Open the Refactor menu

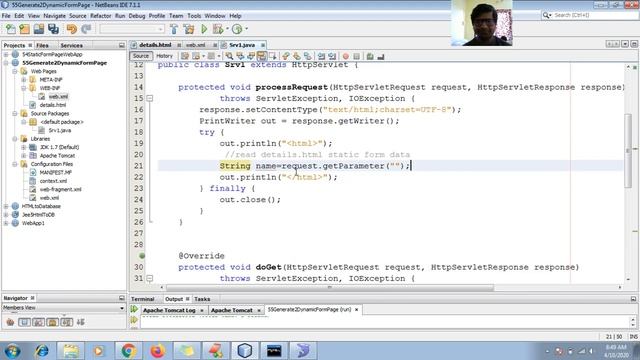pos(100,16)
